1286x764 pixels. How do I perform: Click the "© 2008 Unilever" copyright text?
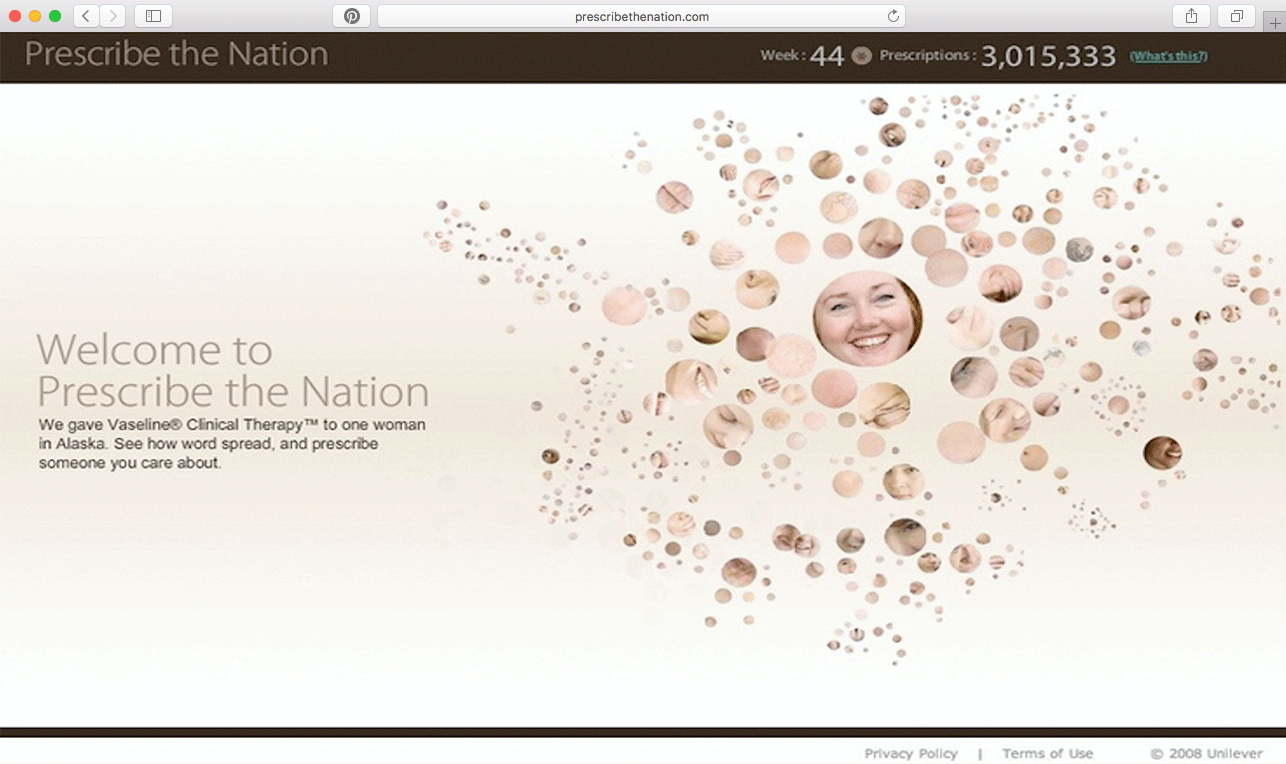[1207, 754]
